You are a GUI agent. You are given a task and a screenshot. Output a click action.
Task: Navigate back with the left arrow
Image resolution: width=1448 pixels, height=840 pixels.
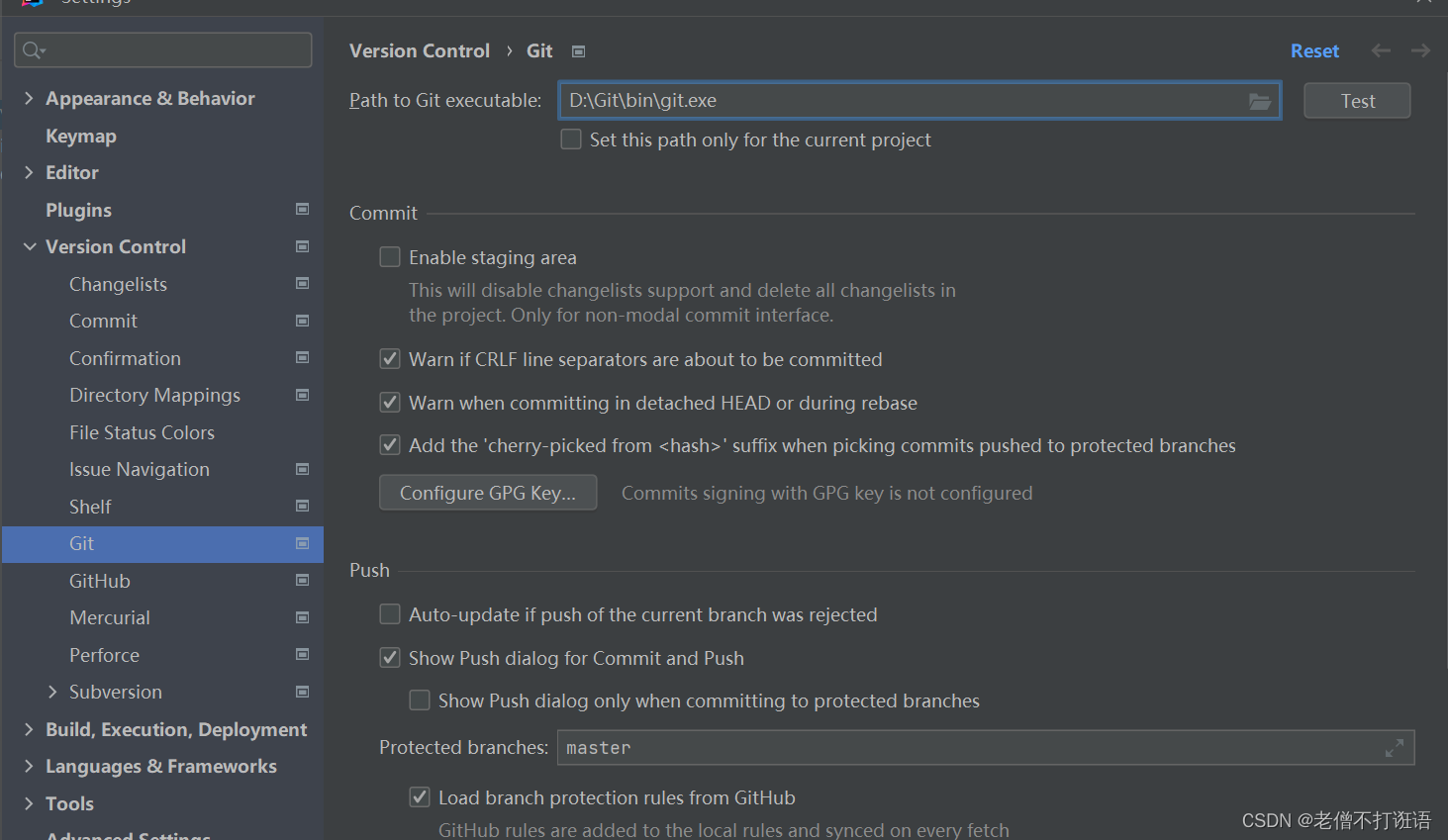click(1381, 50)
